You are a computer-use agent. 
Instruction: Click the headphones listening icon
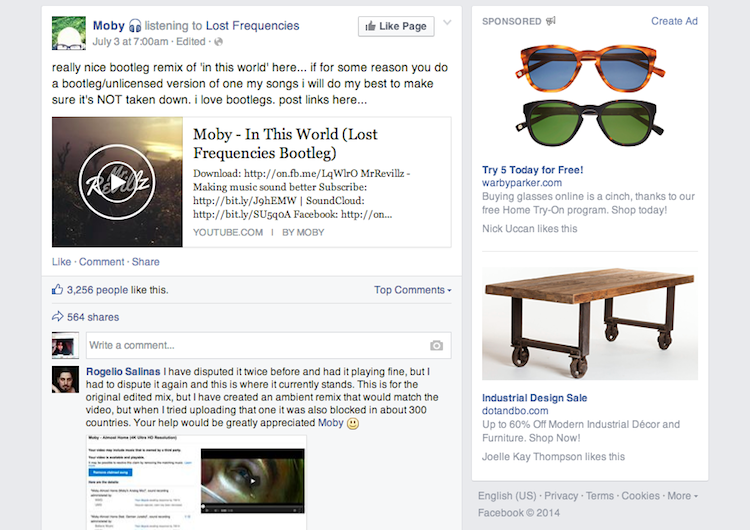pos(135,26)
